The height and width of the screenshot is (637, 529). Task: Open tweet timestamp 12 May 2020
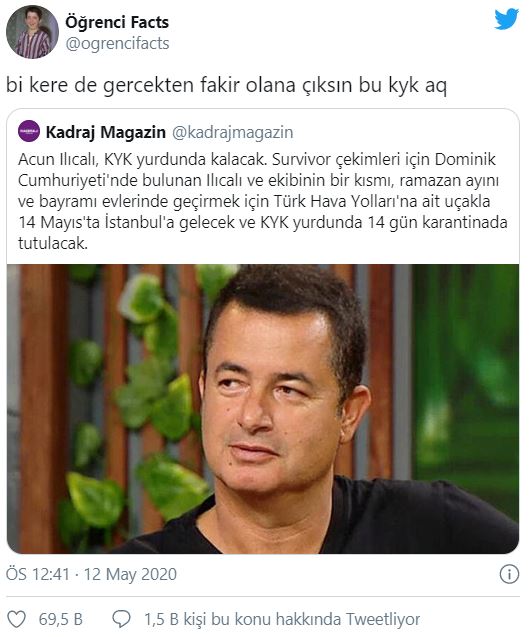(130, 574)
